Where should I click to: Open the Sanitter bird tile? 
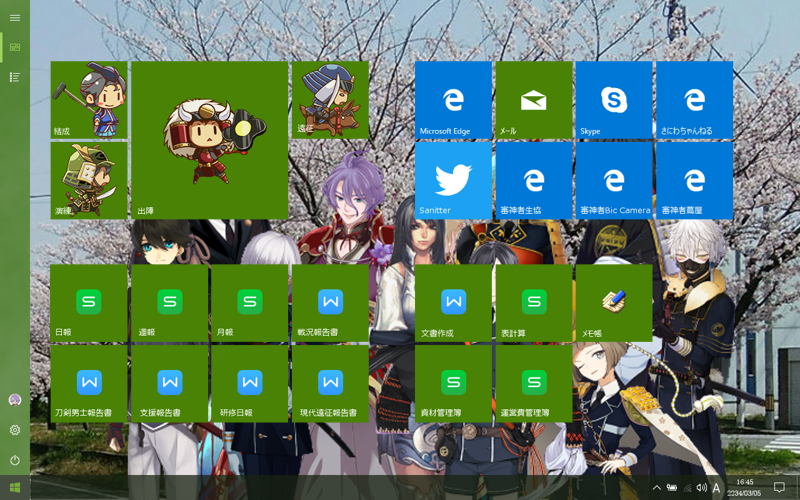coord(453,180)
